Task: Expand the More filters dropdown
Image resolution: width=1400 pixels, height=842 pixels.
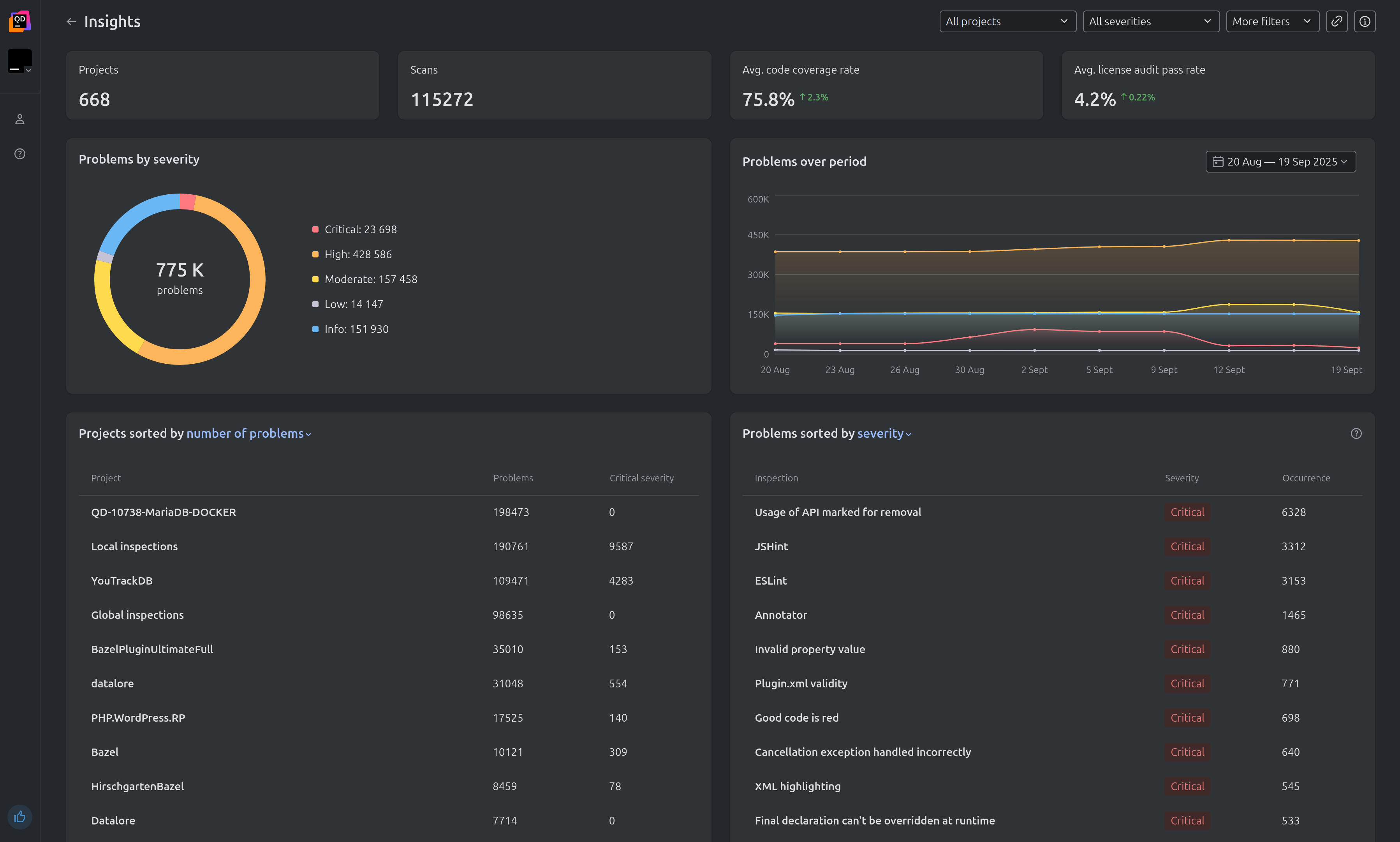Action: [1272, 21]
